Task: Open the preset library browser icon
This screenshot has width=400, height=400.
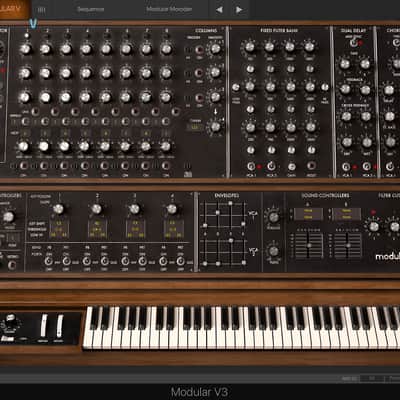Action: 41,10
